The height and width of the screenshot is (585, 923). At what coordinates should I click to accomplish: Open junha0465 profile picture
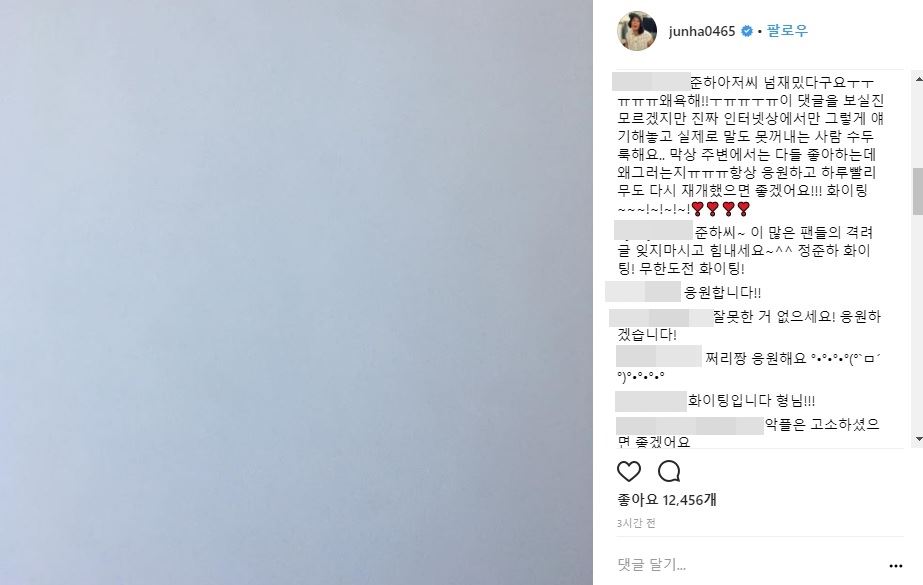click(637, 31)
